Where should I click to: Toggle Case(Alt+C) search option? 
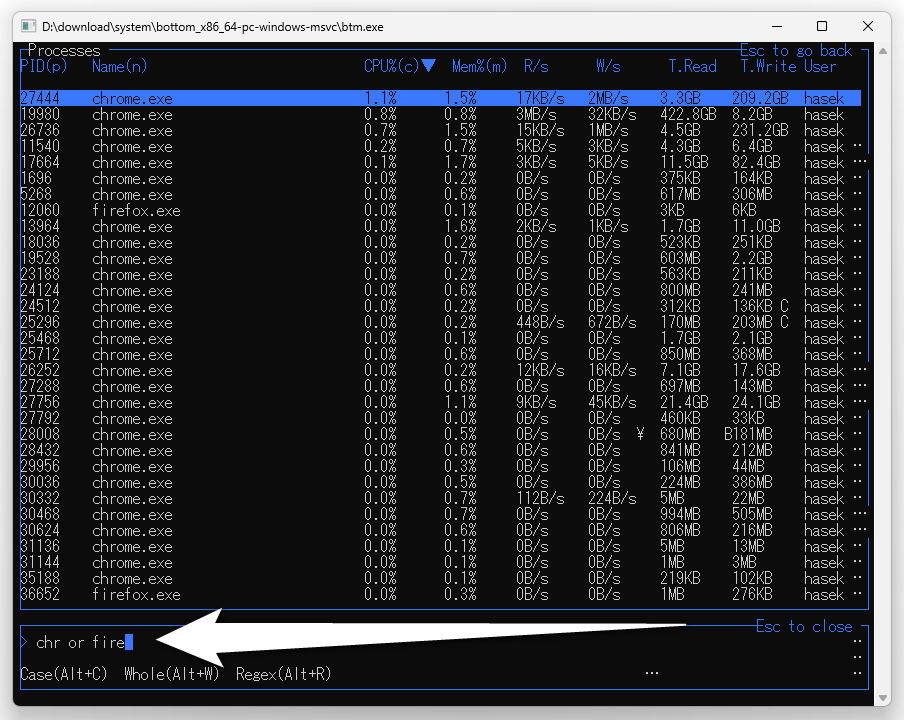64,674
